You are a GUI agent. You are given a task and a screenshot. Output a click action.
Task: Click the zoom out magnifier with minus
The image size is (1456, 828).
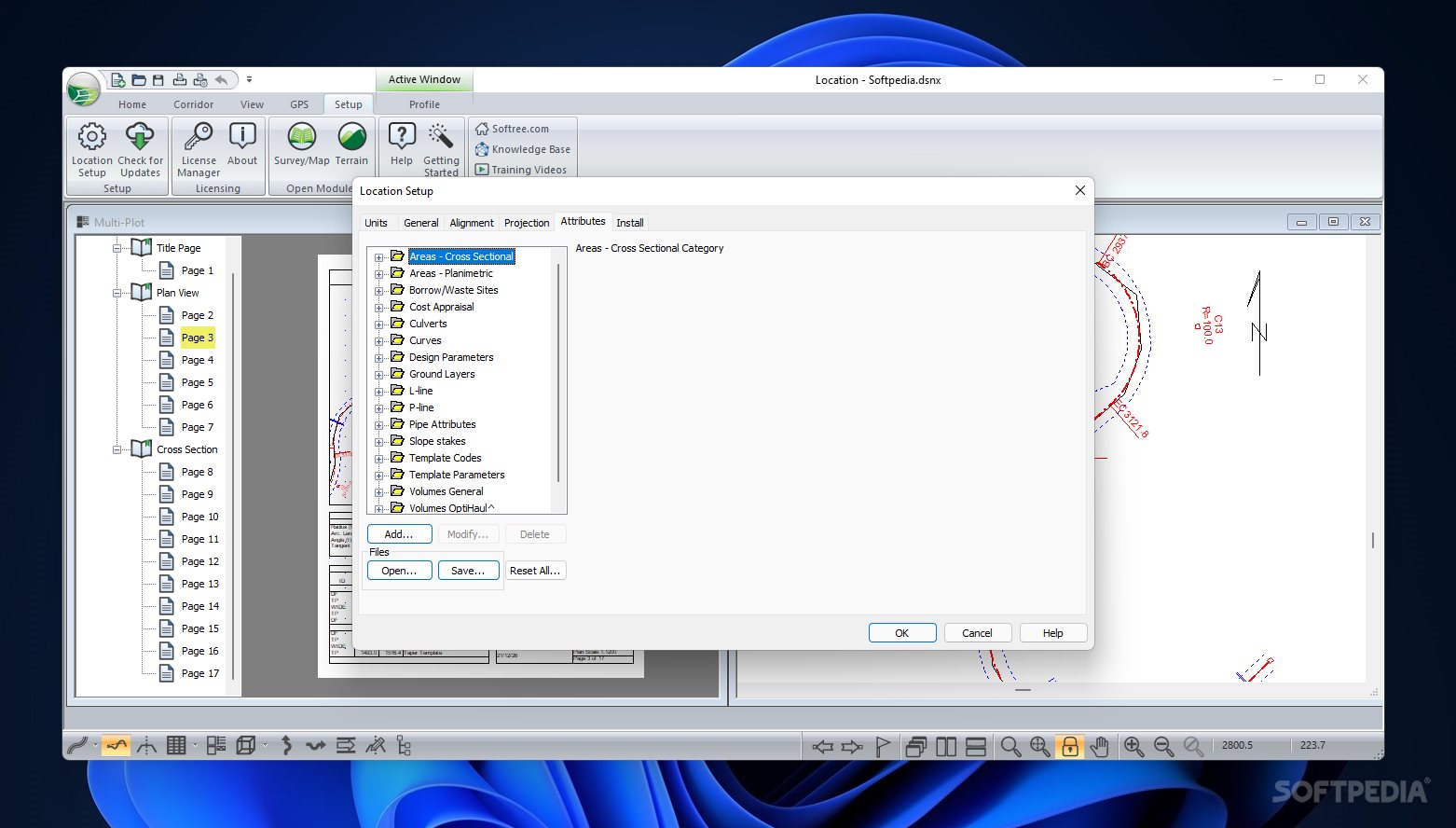click(x=1163, y=746)
